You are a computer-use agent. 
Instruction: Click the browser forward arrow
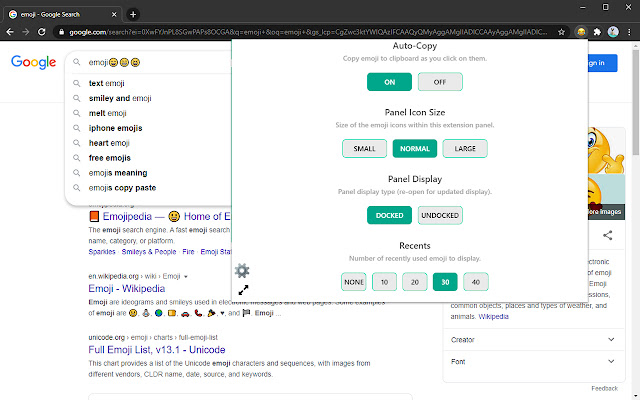26,32
